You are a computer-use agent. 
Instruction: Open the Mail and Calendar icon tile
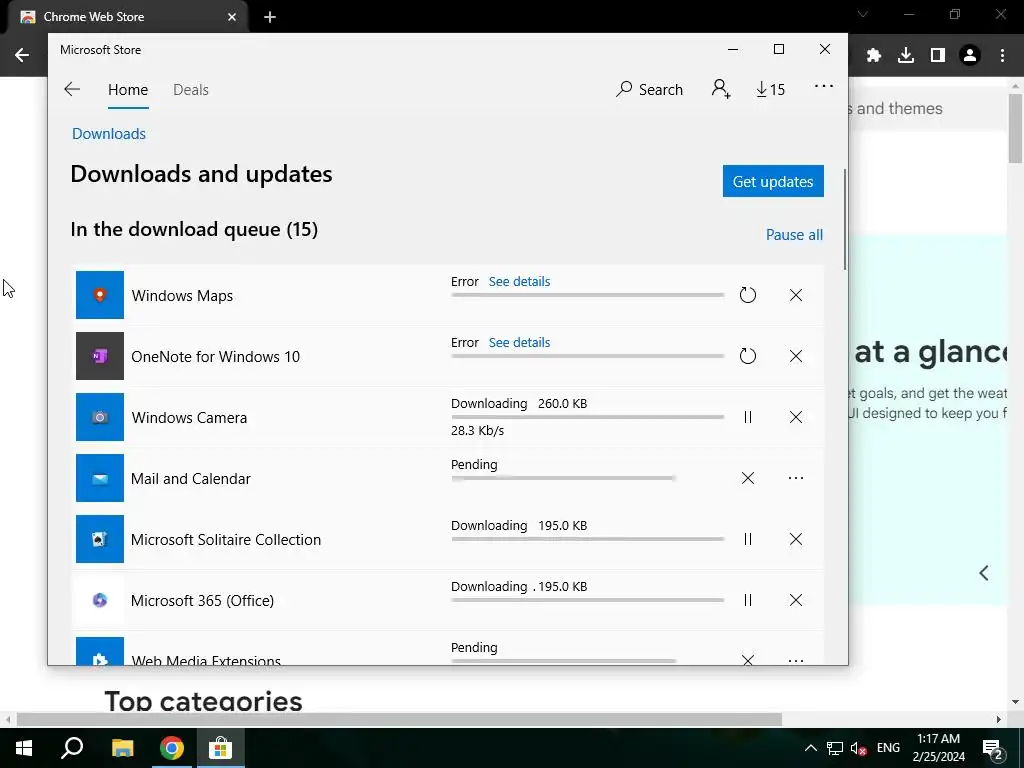click(100, 478)
